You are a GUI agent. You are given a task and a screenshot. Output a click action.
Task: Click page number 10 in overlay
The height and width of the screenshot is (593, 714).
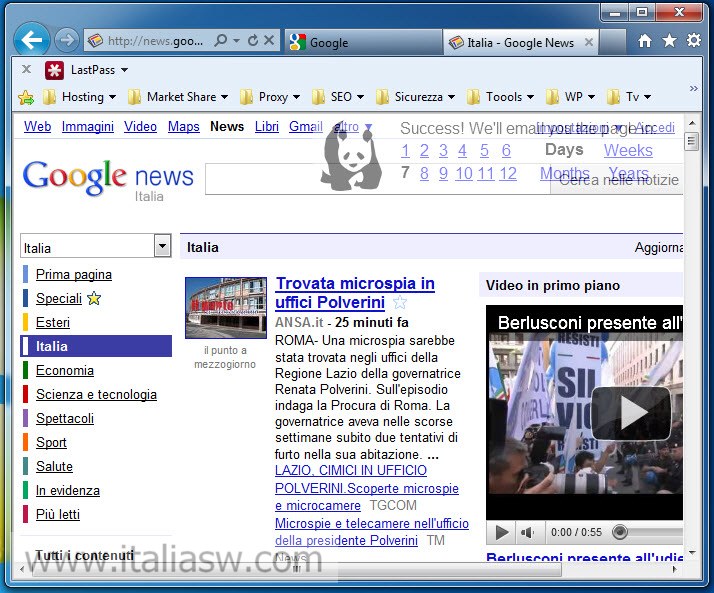[x=464, y=174]
